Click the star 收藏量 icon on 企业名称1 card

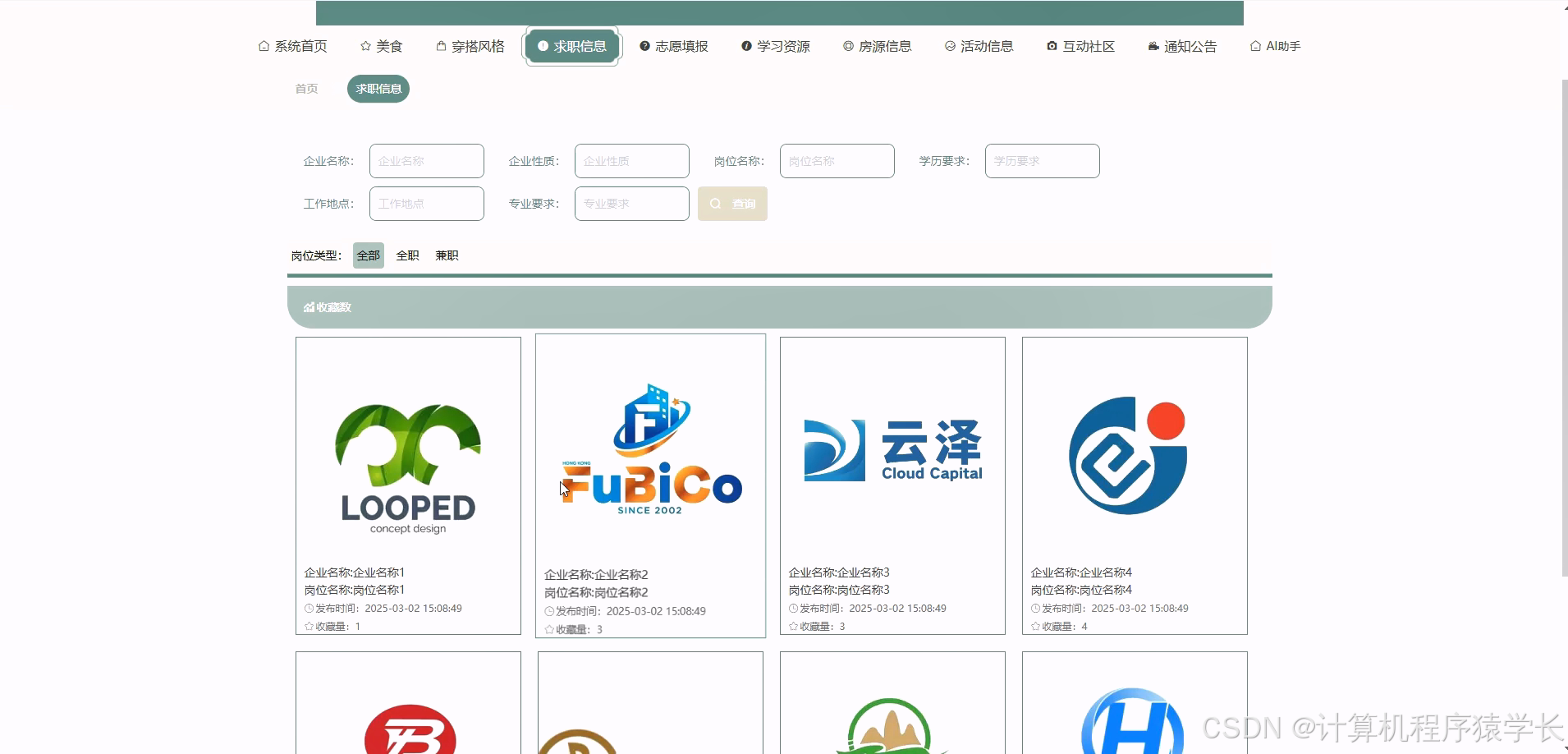pyautogui.click(x=309, y=626)
